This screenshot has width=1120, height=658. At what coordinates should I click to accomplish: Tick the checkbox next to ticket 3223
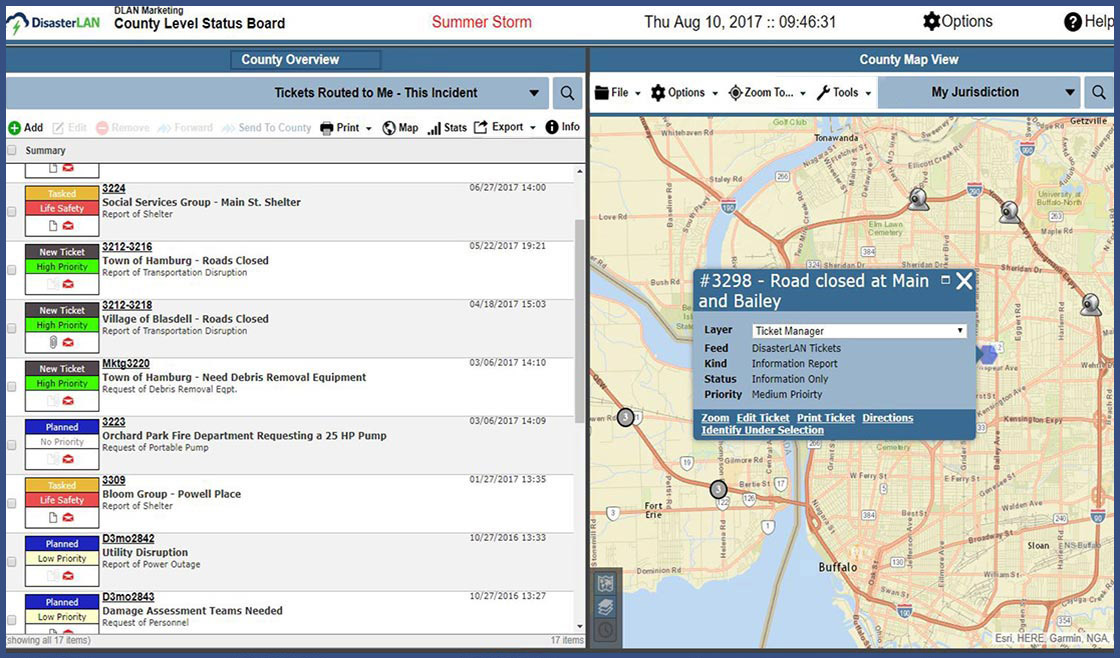coord(12,445)
